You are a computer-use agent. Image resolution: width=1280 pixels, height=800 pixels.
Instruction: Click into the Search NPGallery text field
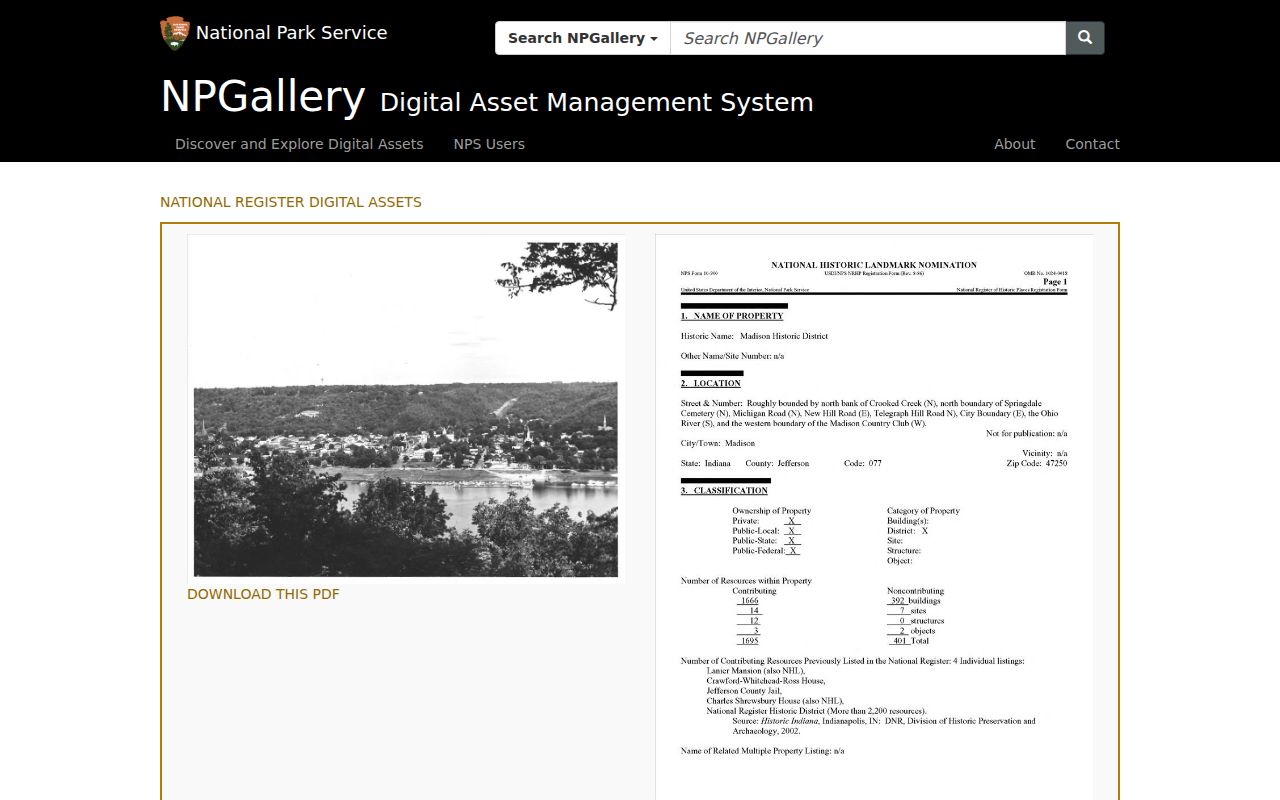tap(868, 38)
